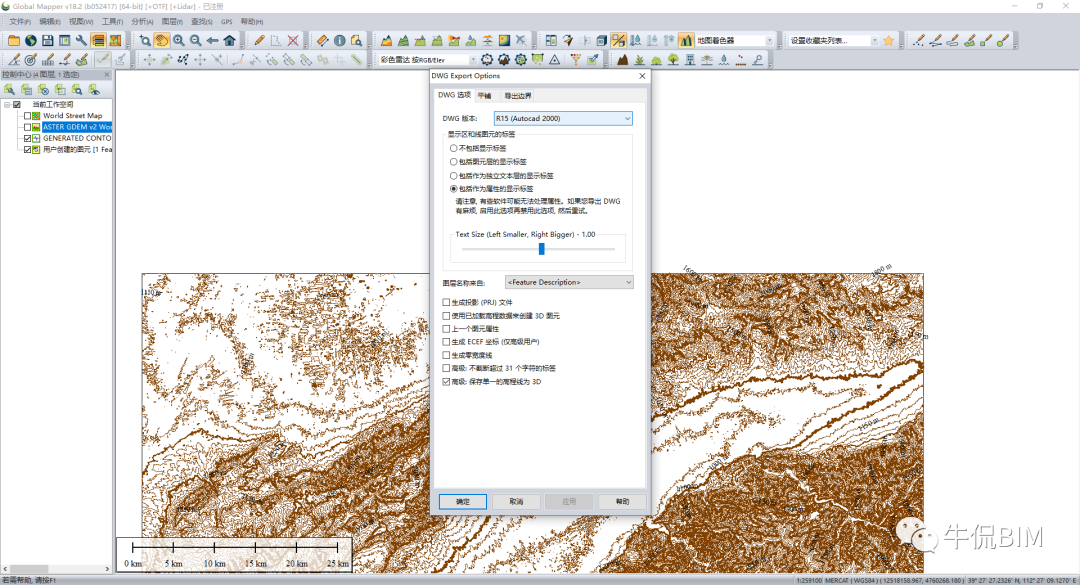Uncheck 高级: 保存单一的高程线为 3D
Viewport: 1080px width, 585px height.
[446, 382]
